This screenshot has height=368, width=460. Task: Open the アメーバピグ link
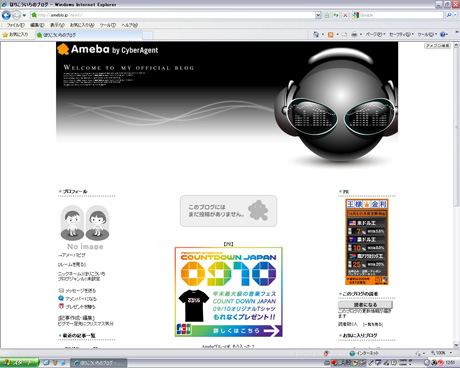(x=72, y=255)
